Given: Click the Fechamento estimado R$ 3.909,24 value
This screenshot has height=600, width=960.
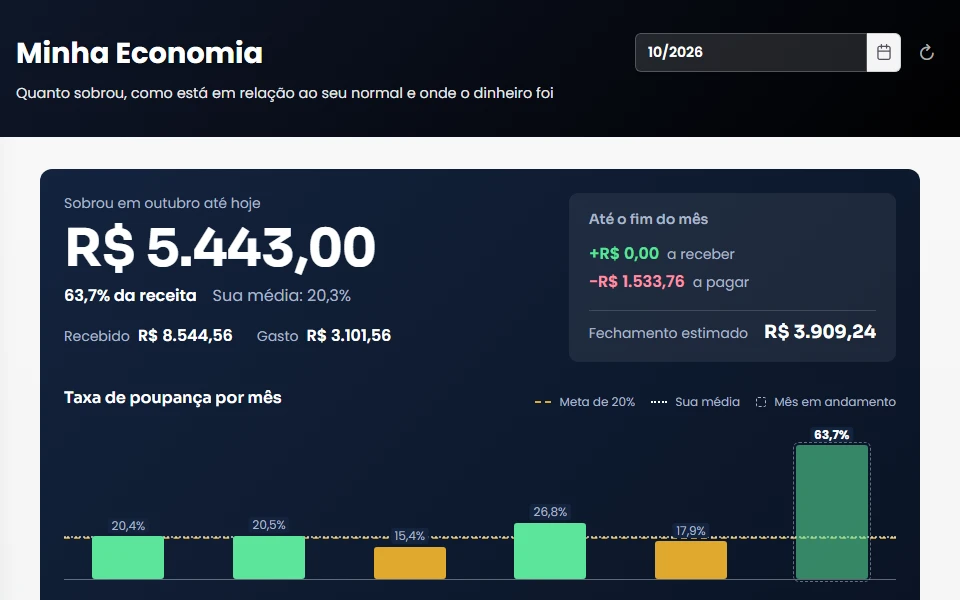Looking at the screenshot, I should point(820,332).
